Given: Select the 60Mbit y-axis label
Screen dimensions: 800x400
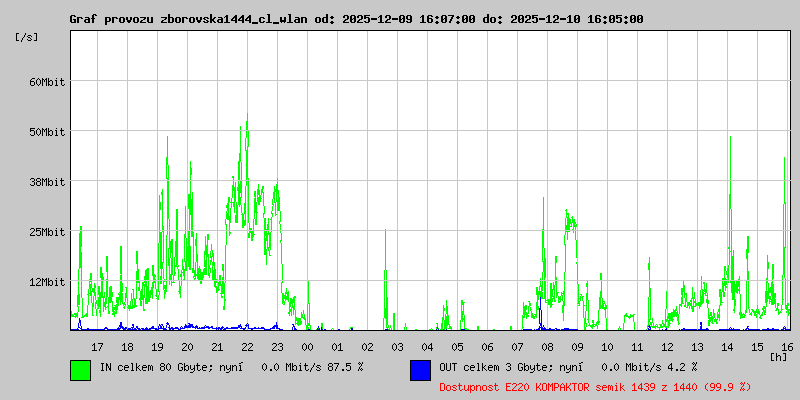Looking at the screenshot, I should (46, 82).
